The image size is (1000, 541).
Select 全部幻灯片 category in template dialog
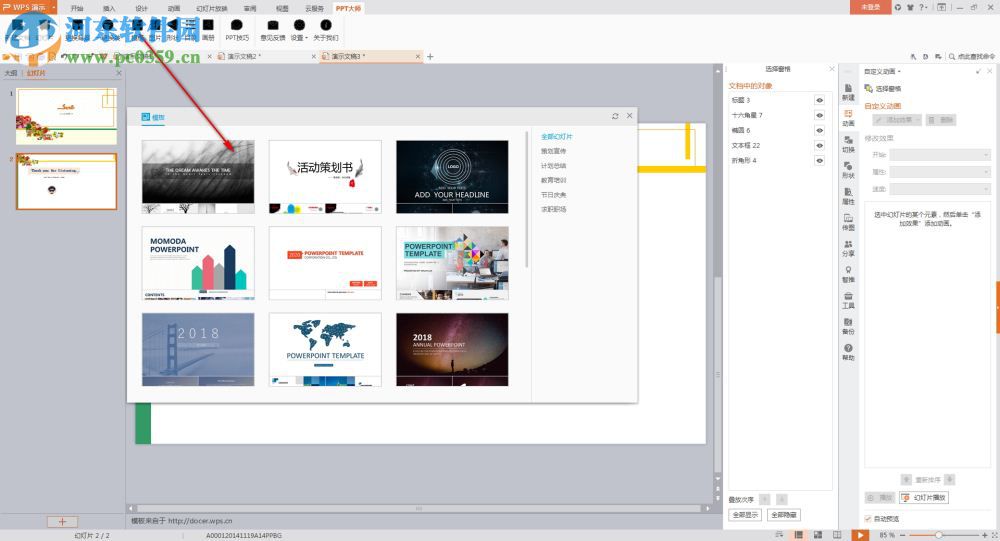tap(557, 137)
